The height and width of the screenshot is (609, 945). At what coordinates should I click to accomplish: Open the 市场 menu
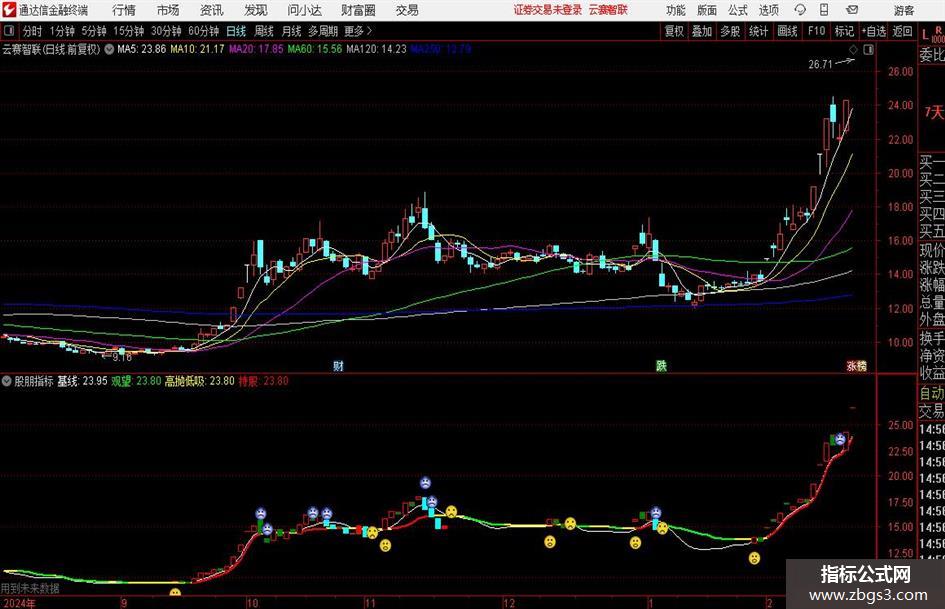[x=168, y=10]
